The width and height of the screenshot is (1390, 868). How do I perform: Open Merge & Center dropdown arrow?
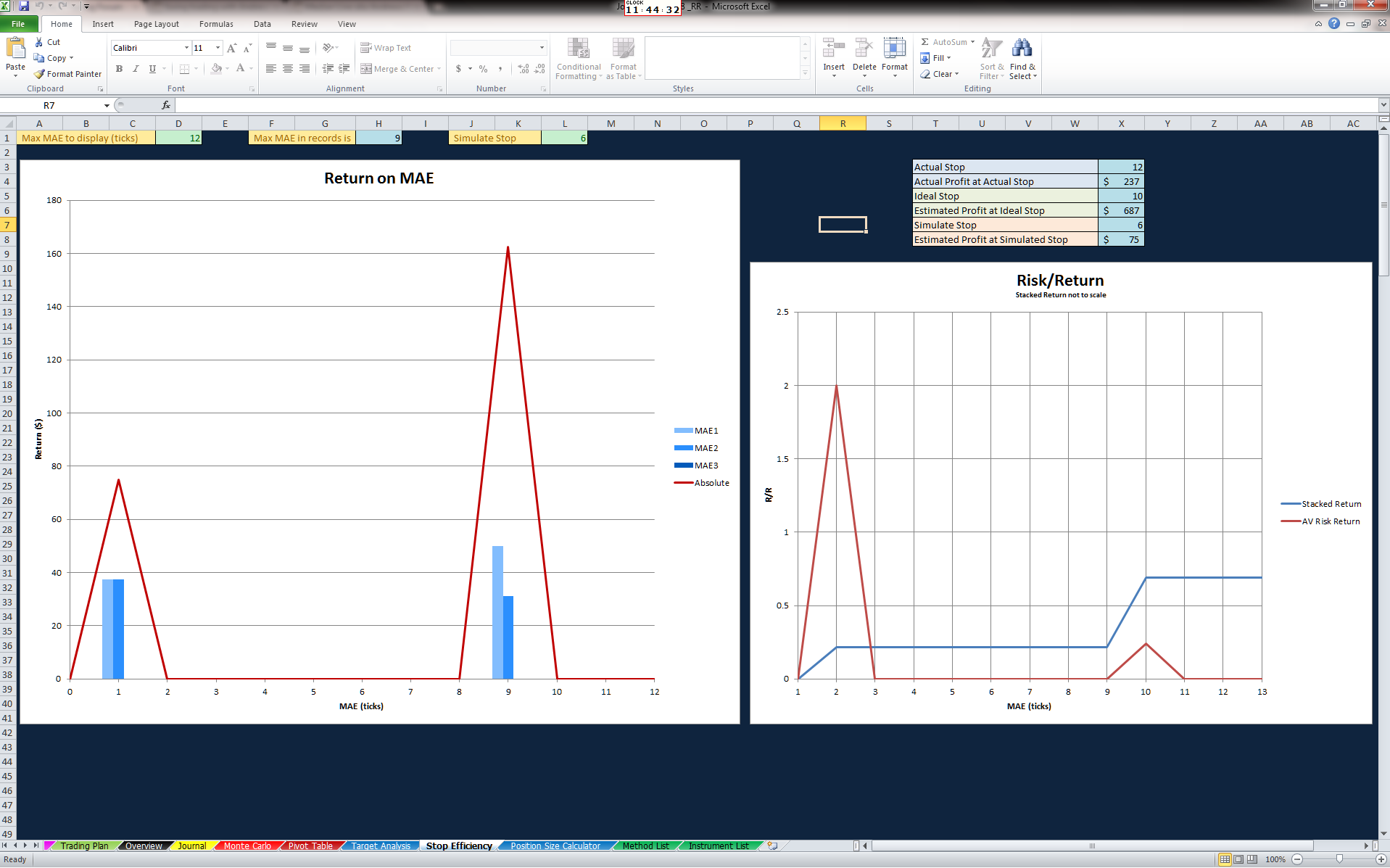coord(439,69)
